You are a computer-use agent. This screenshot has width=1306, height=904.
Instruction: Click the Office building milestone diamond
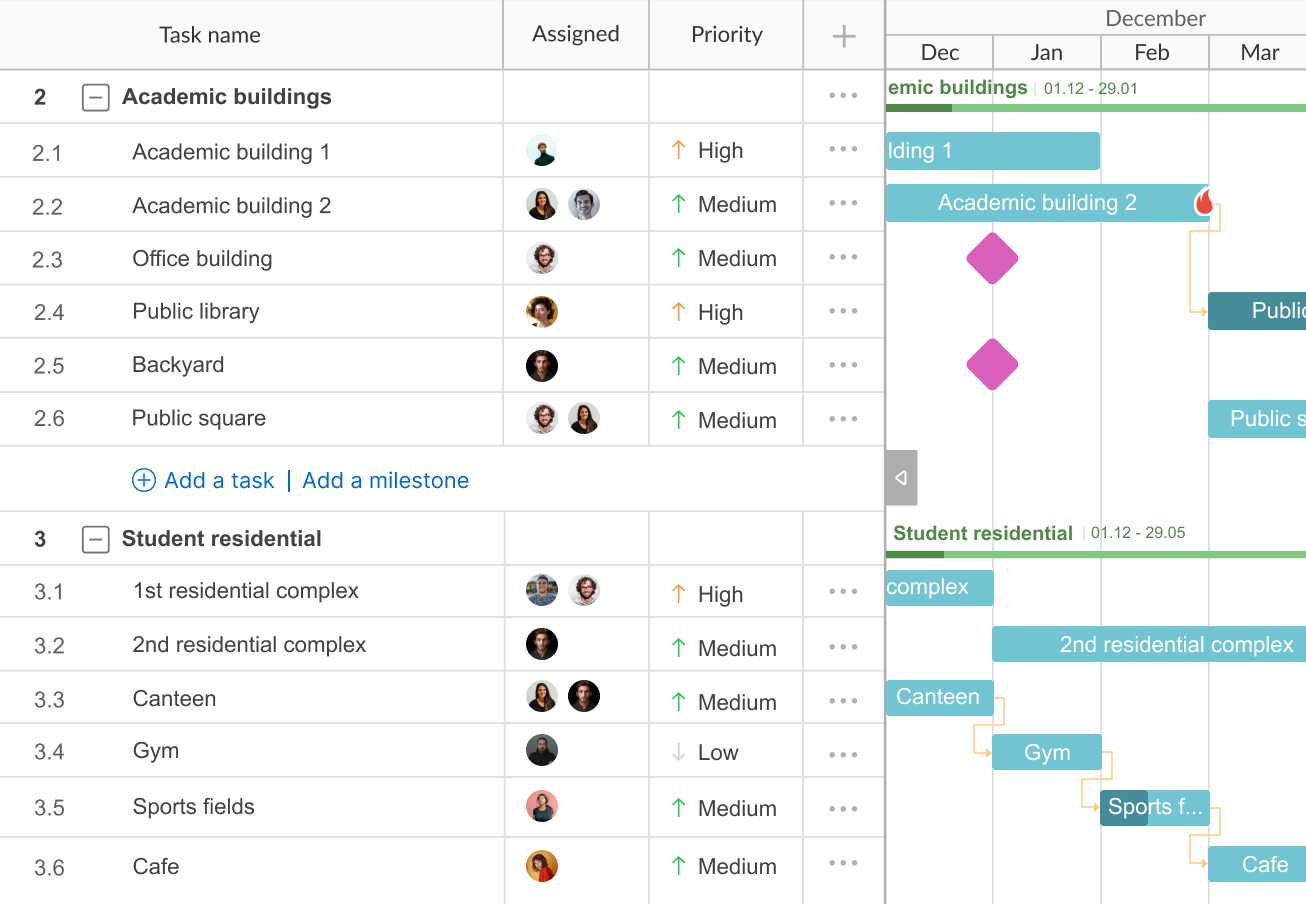992,258
